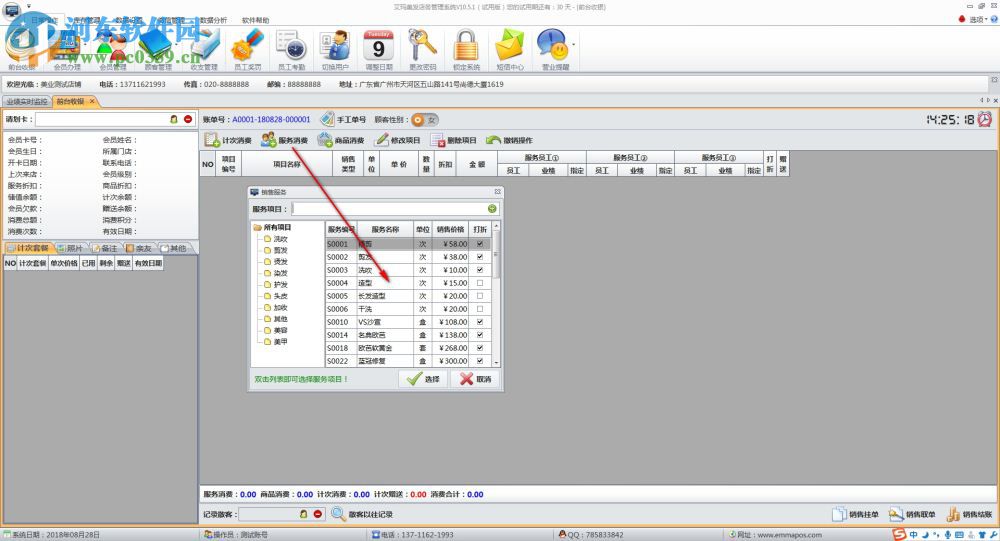Click 手工单号 tag icon
This screenshot has height=541, width=1000.
[327, 119]
